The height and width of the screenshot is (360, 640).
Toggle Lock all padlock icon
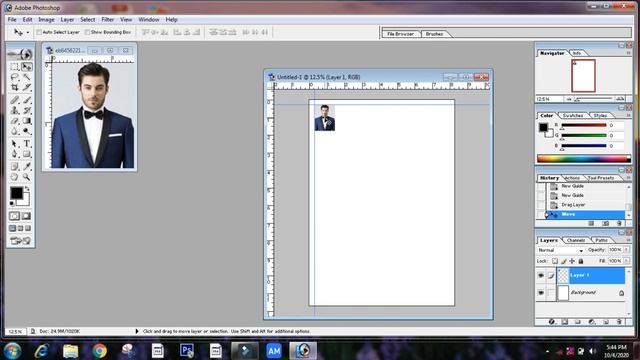click(x=581, y=261)
